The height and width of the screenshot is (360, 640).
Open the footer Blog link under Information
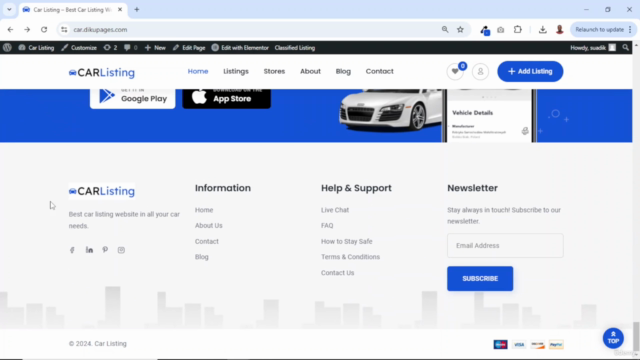202,257
